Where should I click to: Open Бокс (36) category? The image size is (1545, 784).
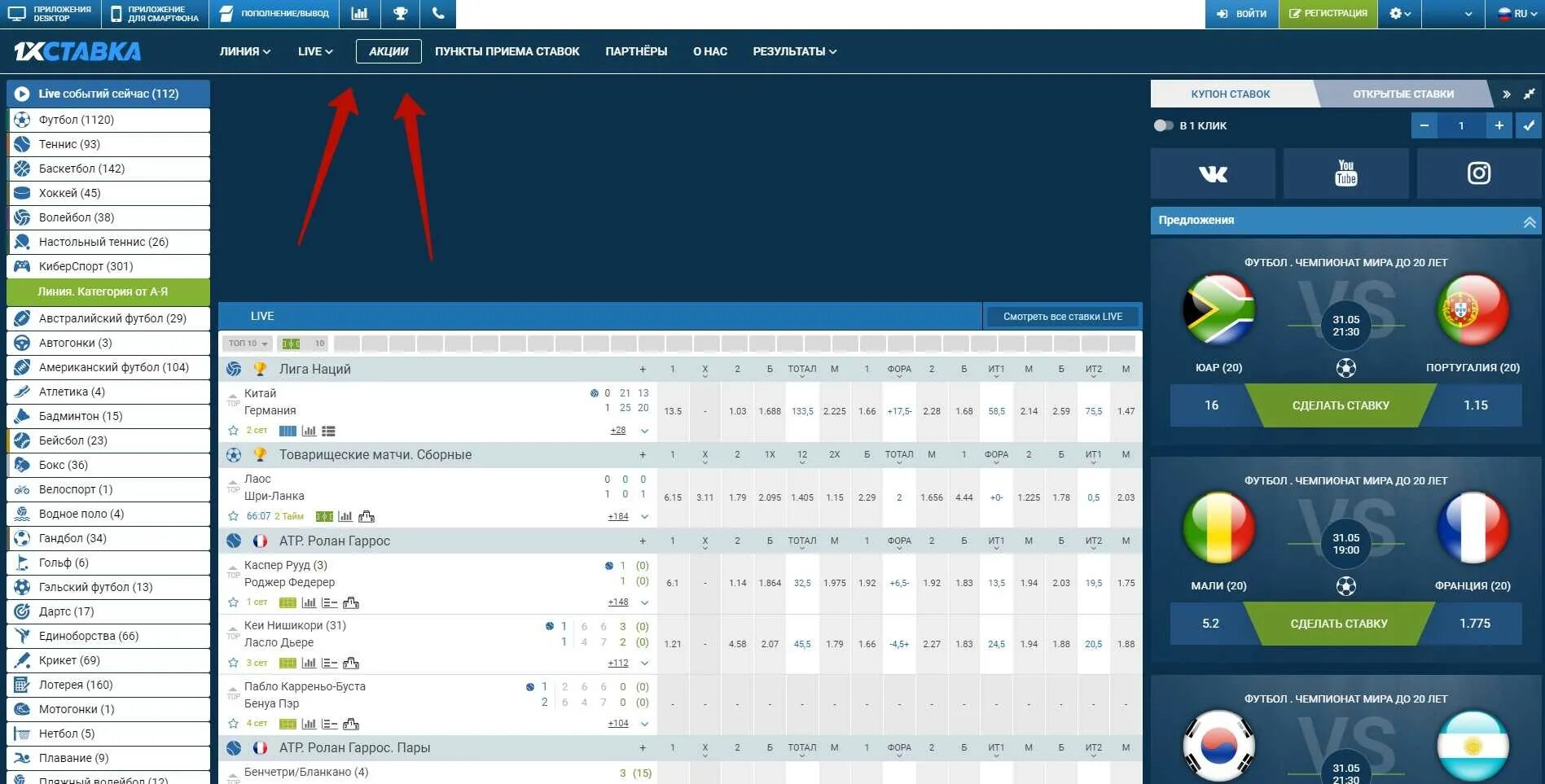108,465
